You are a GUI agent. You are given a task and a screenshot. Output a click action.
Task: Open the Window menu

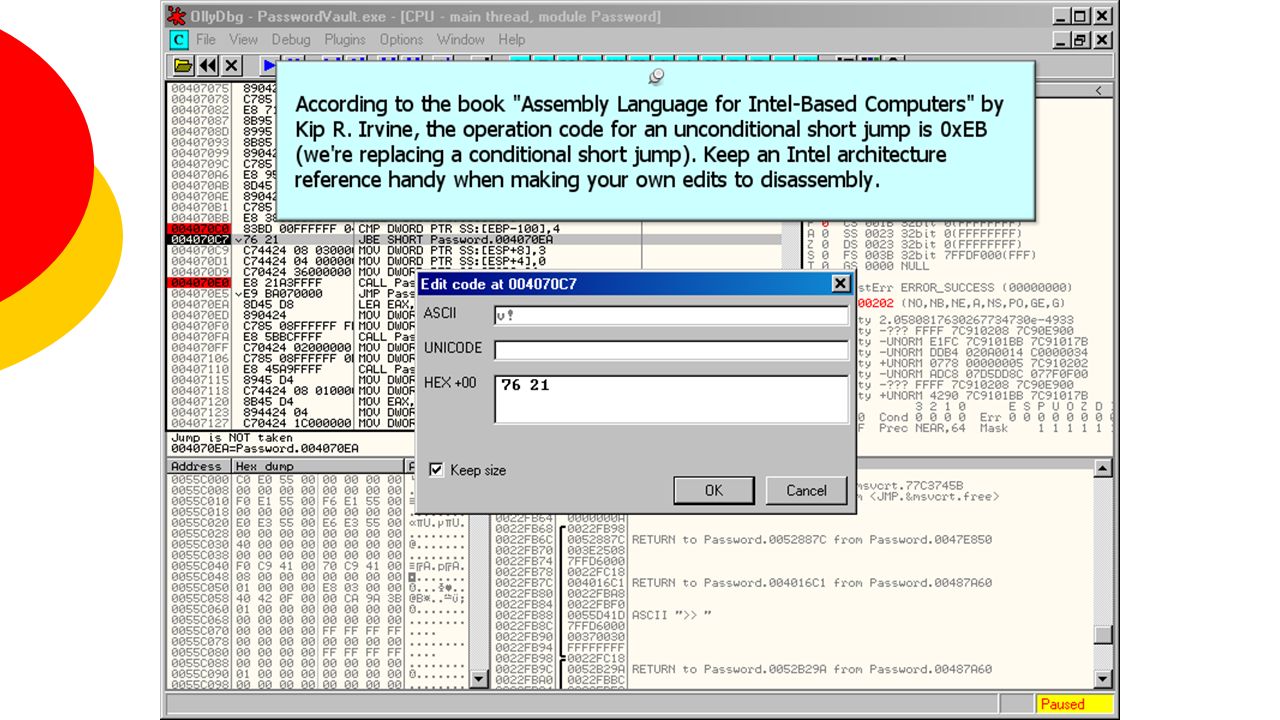coord(461,40)
